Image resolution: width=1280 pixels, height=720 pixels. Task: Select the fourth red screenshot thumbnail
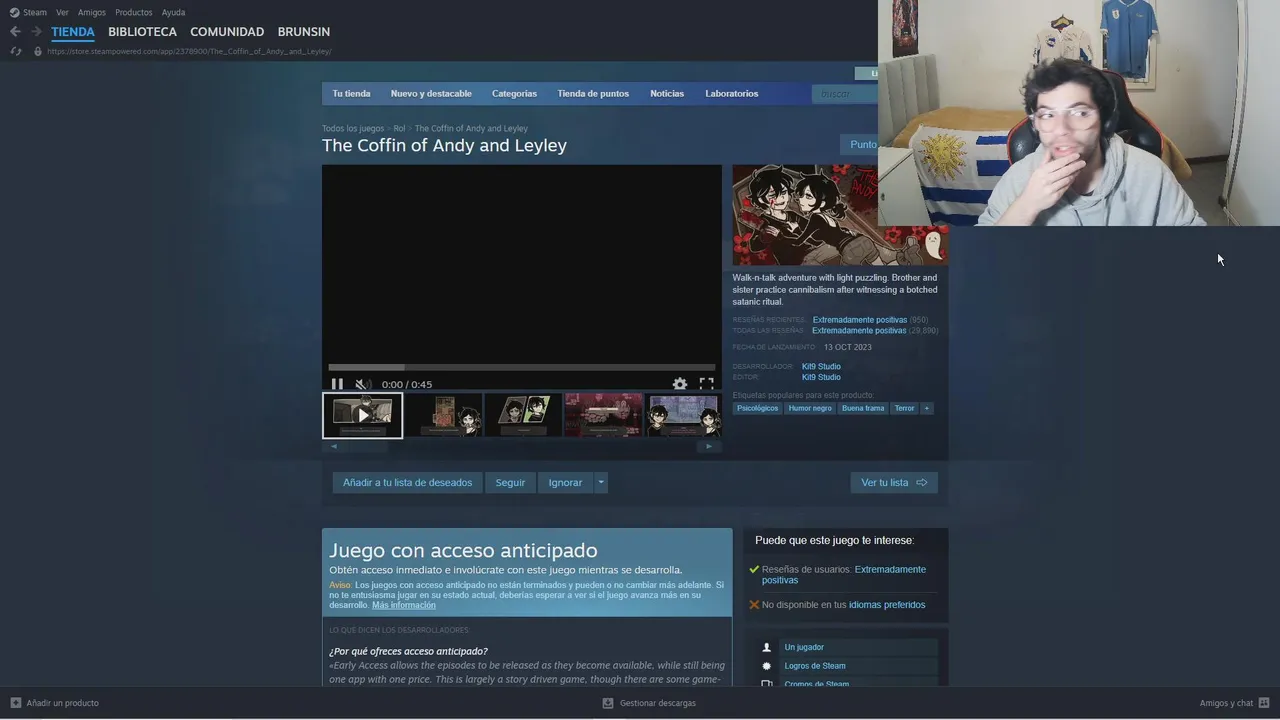[x=603, y=415]
